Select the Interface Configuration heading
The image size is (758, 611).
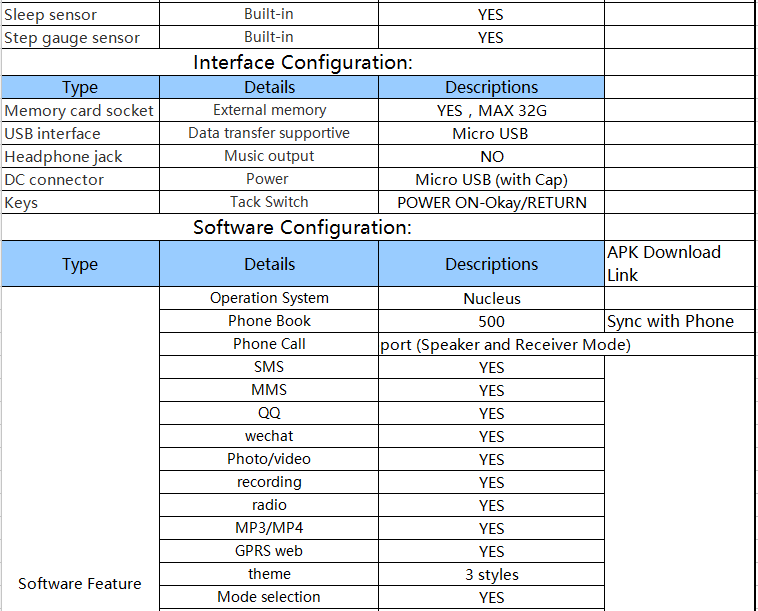[303, 62]
